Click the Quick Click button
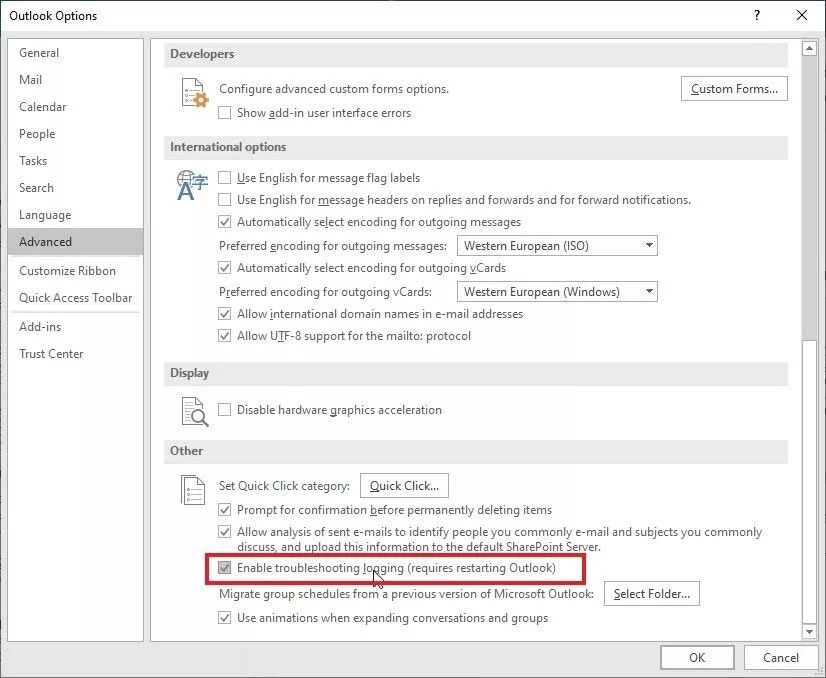Viewport: 826px width, 678px height. (x=404, y=485)
